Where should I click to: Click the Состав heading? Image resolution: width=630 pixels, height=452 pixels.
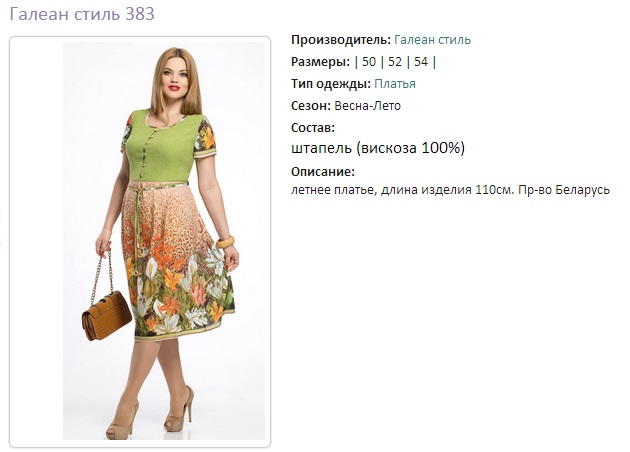point(313,128)
